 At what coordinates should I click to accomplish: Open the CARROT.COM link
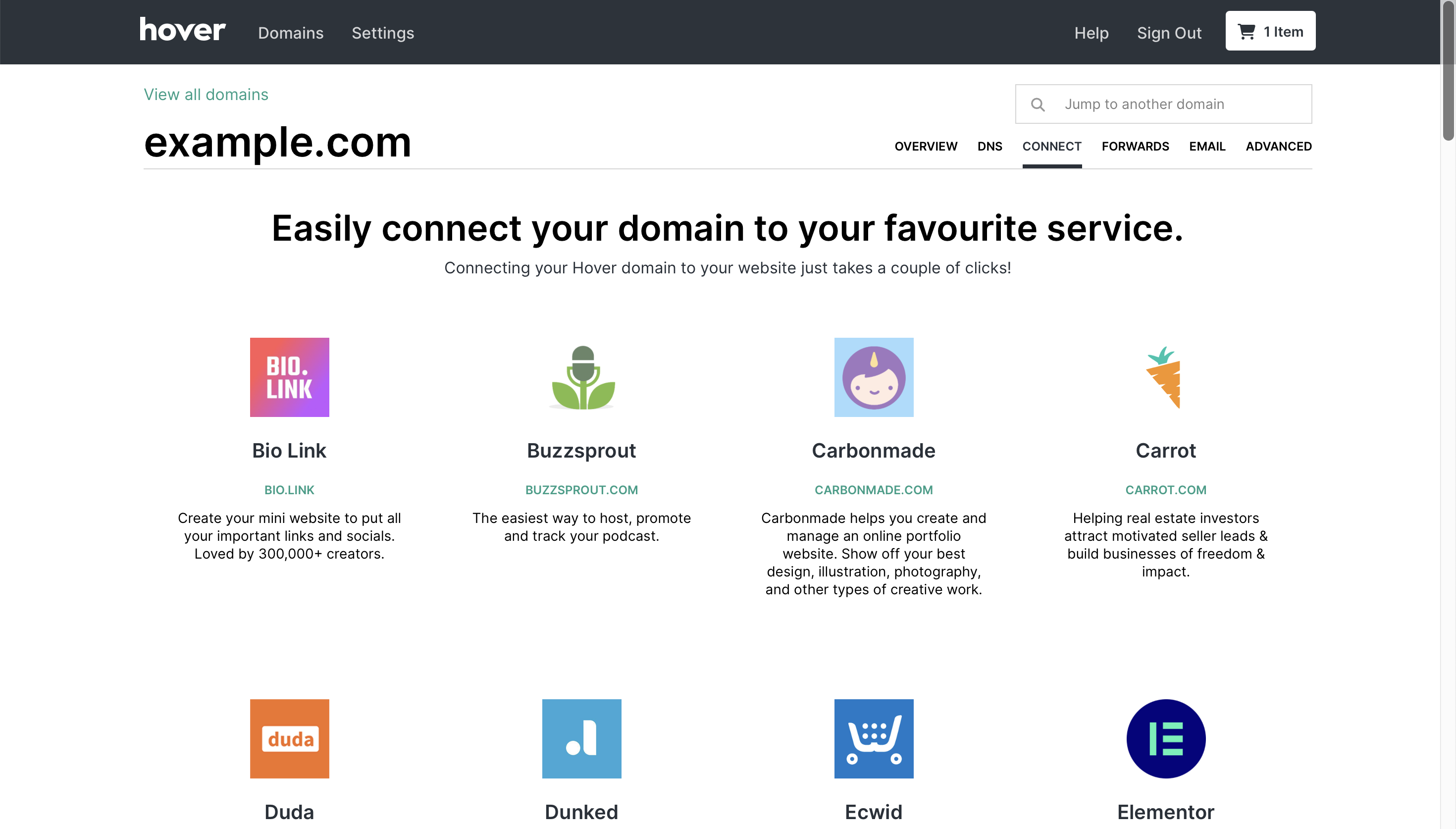1165,490
